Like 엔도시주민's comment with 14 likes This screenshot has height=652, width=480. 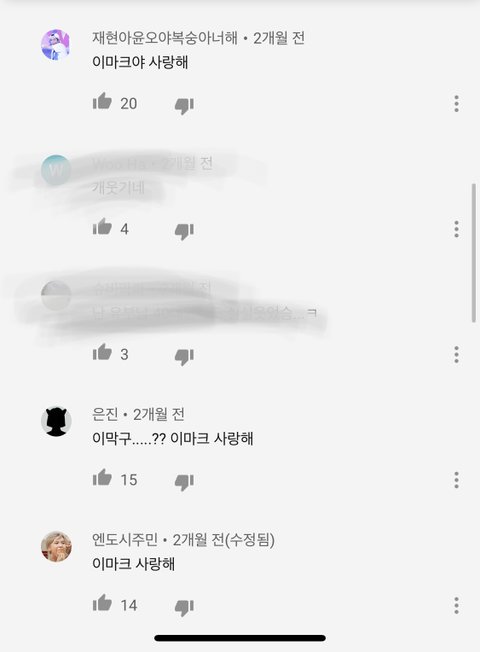click(x=102, y=603)
